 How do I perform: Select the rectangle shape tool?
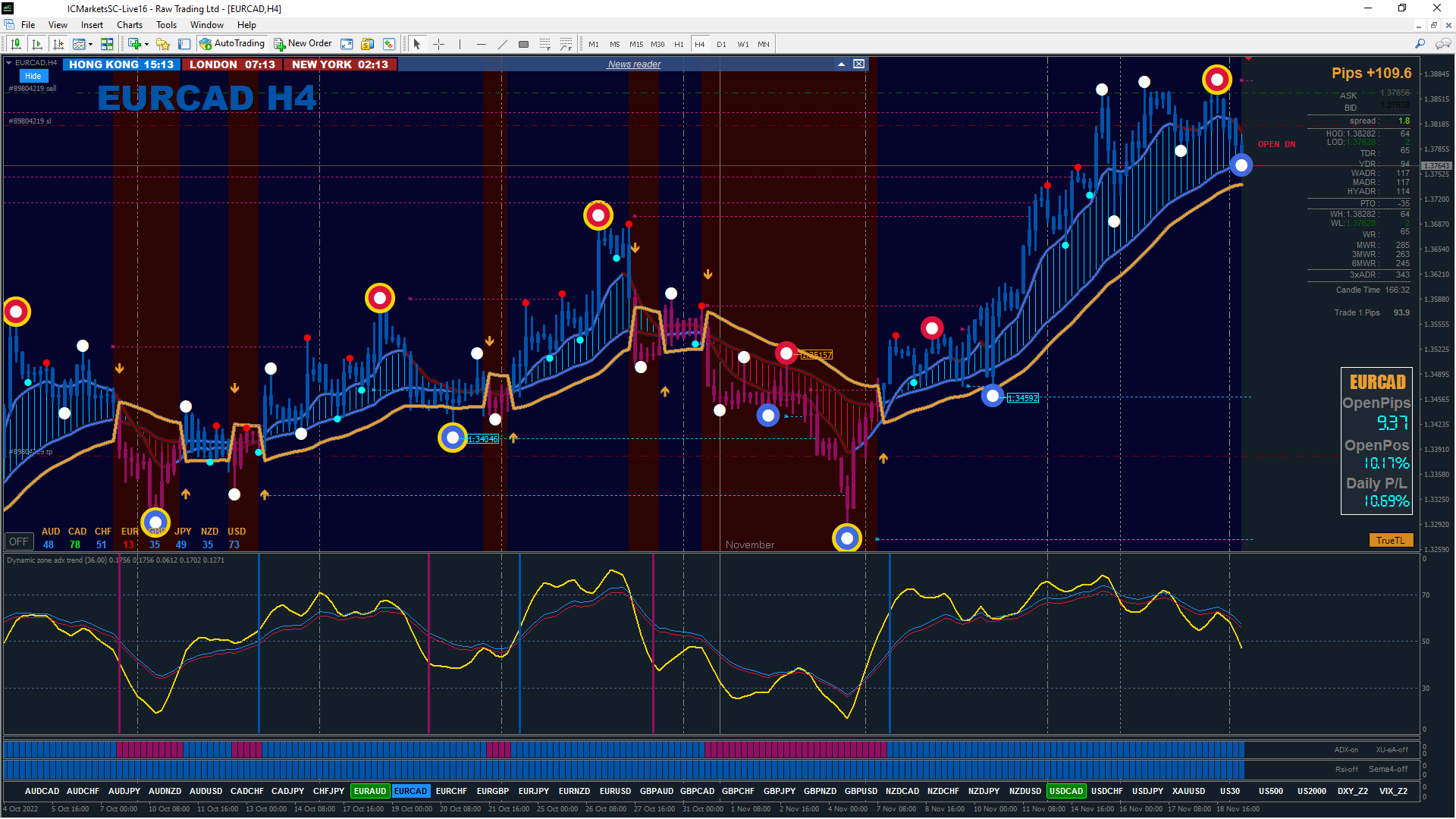523,44
